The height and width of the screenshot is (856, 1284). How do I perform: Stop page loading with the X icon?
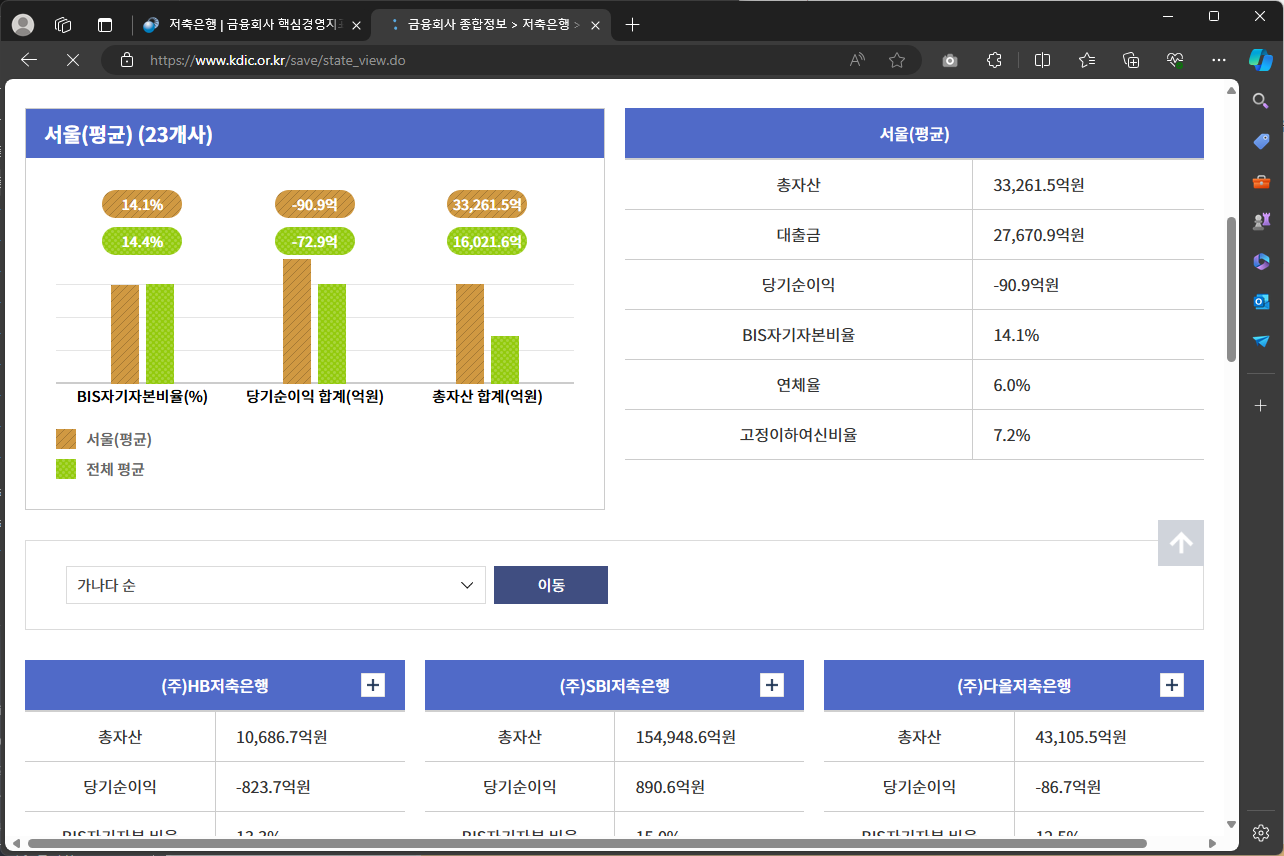(x=72, y=60)
